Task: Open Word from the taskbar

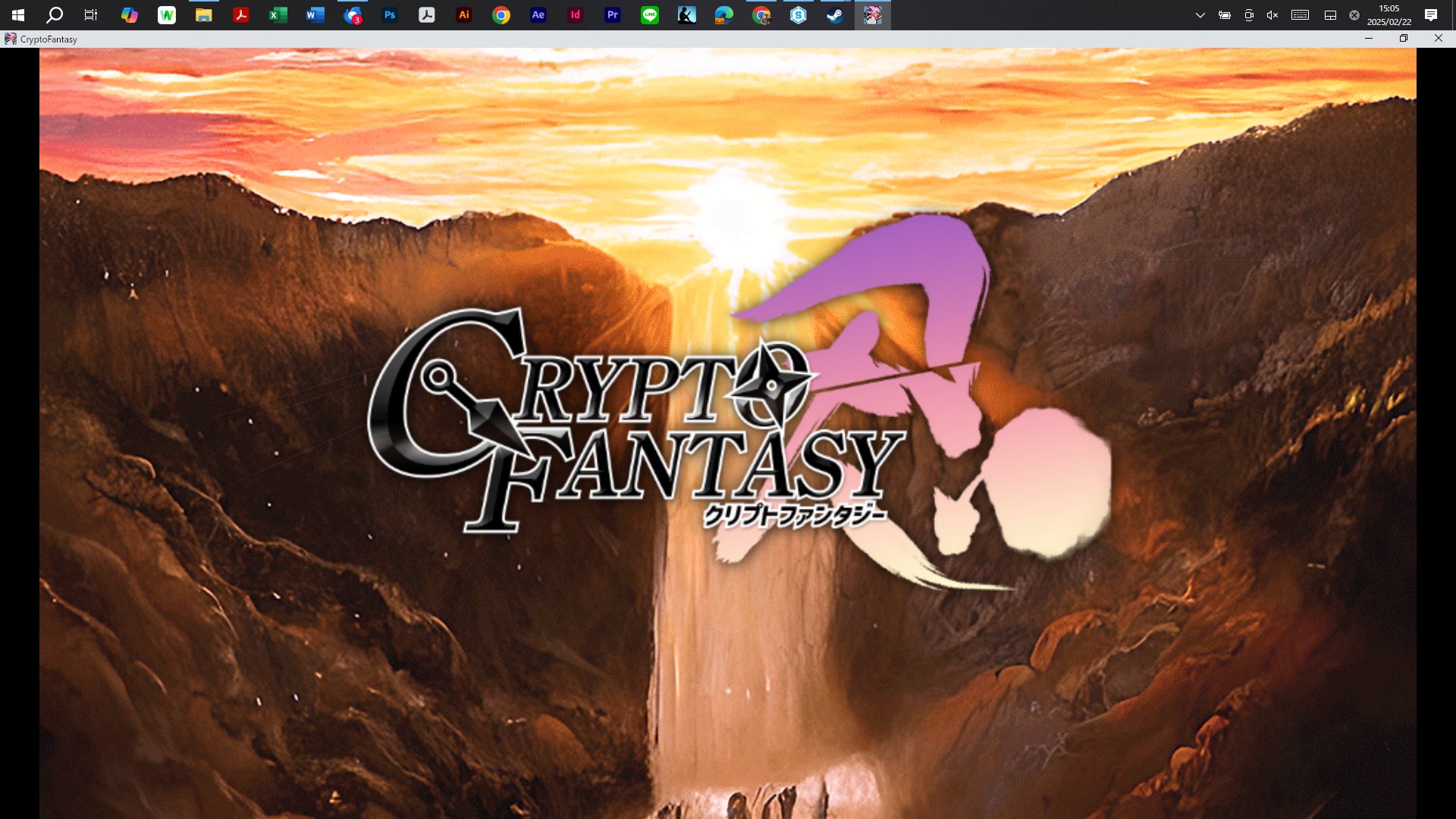Action: point(315,15)
